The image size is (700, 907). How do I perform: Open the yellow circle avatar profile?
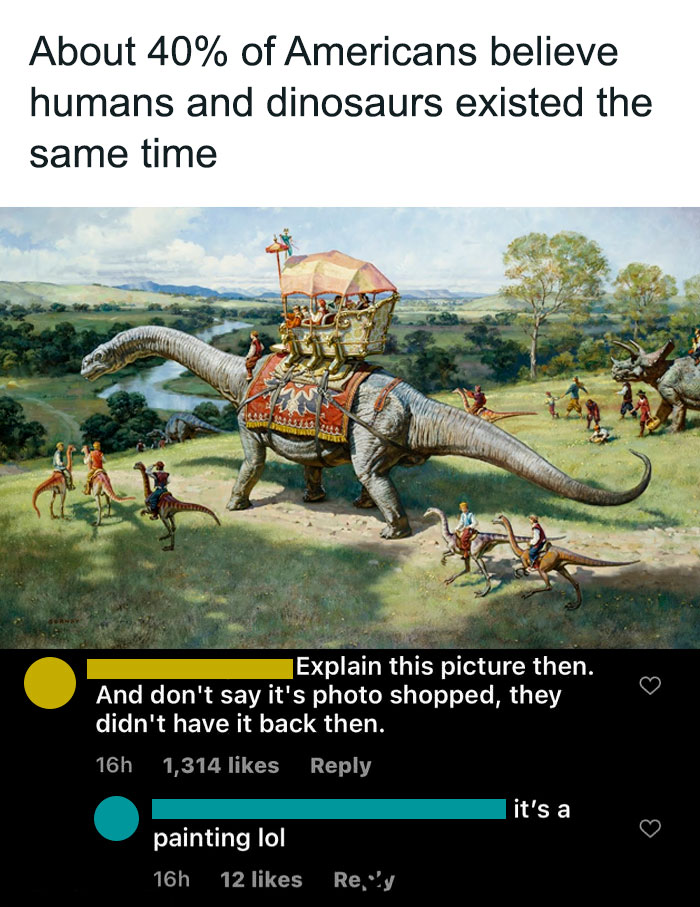pos(49,684)
